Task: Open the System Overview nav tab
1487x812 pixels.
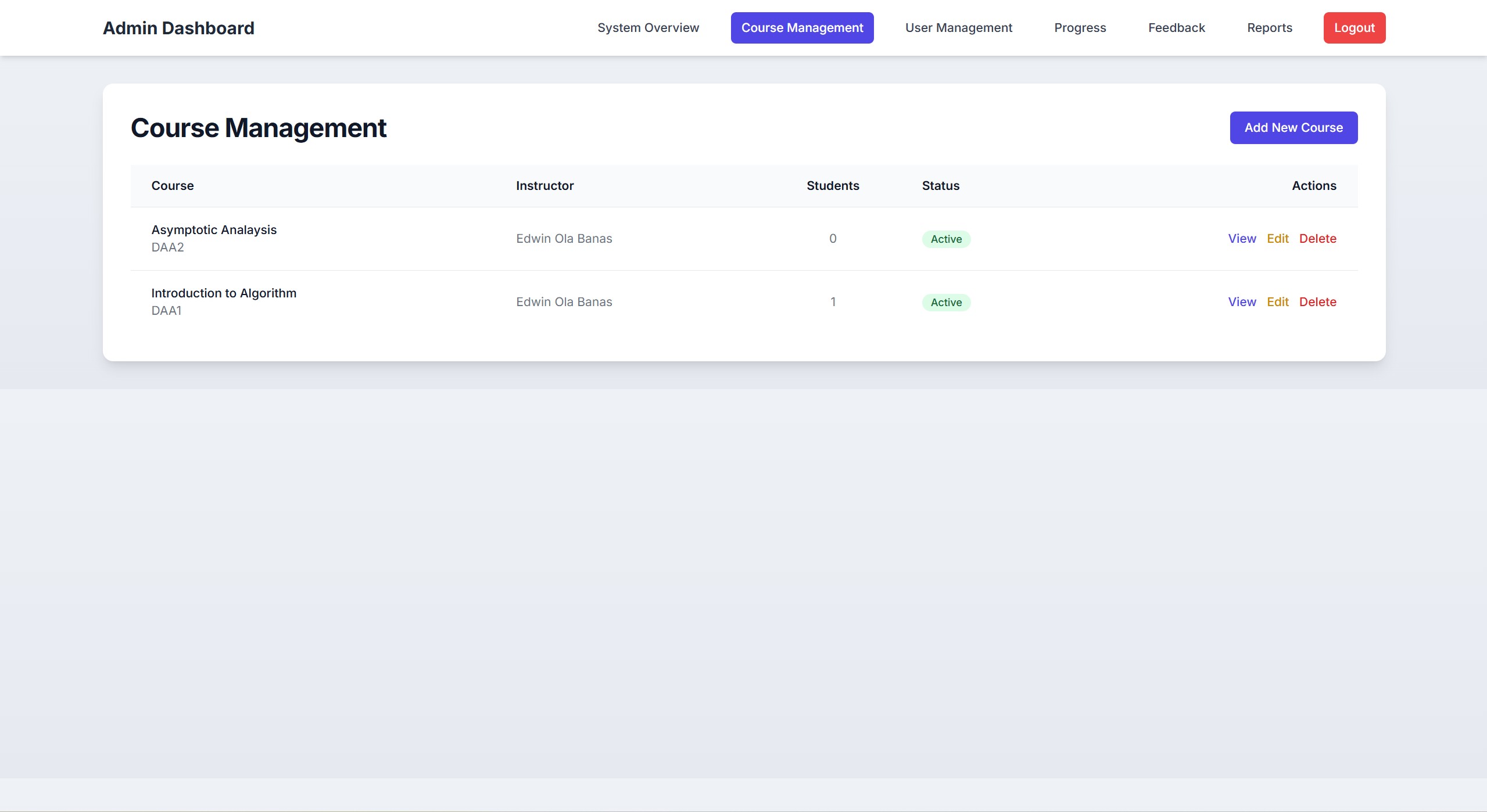Action: [x=648, y=28]
